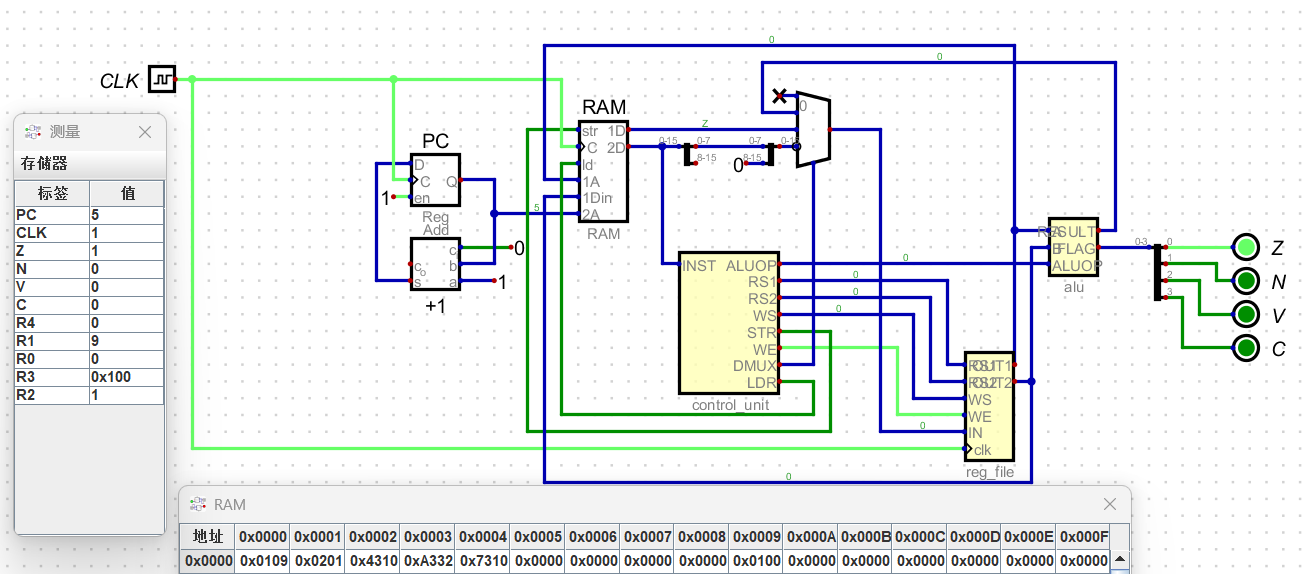
Task: Click the constant 0 at adder c input
Action: pos(518,248)
